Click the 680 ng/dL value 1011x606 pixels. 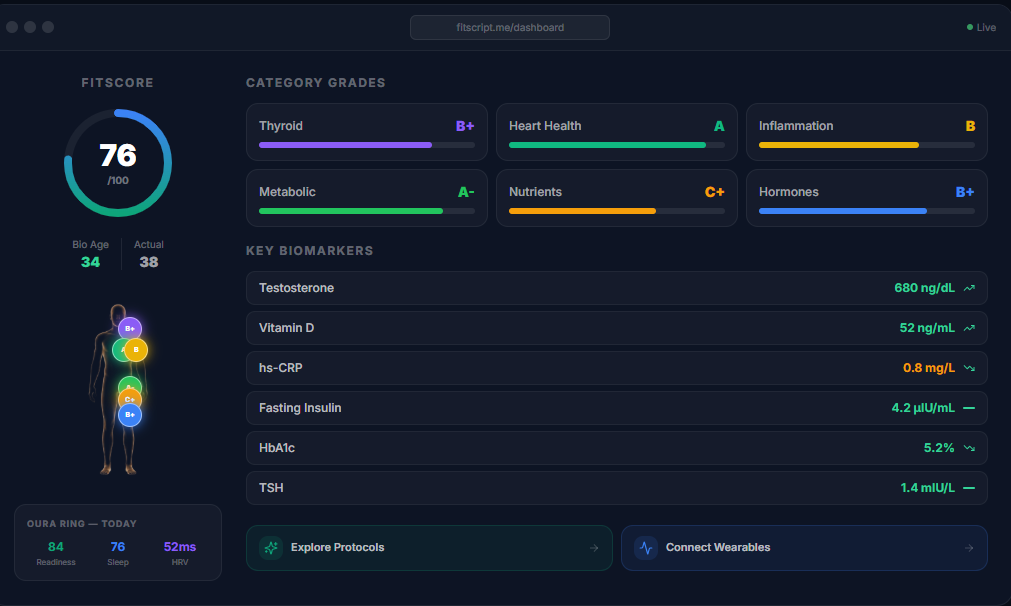click(x=925, y=288)
